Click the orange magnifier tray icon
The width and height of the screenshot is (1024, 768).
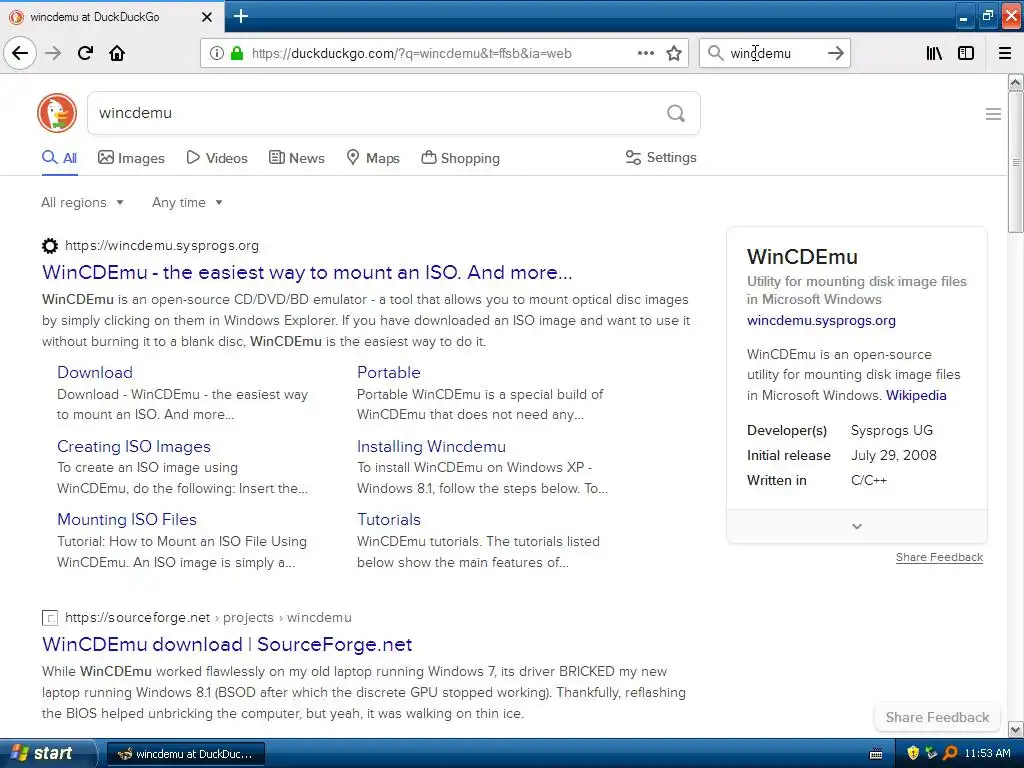[950, 753]
